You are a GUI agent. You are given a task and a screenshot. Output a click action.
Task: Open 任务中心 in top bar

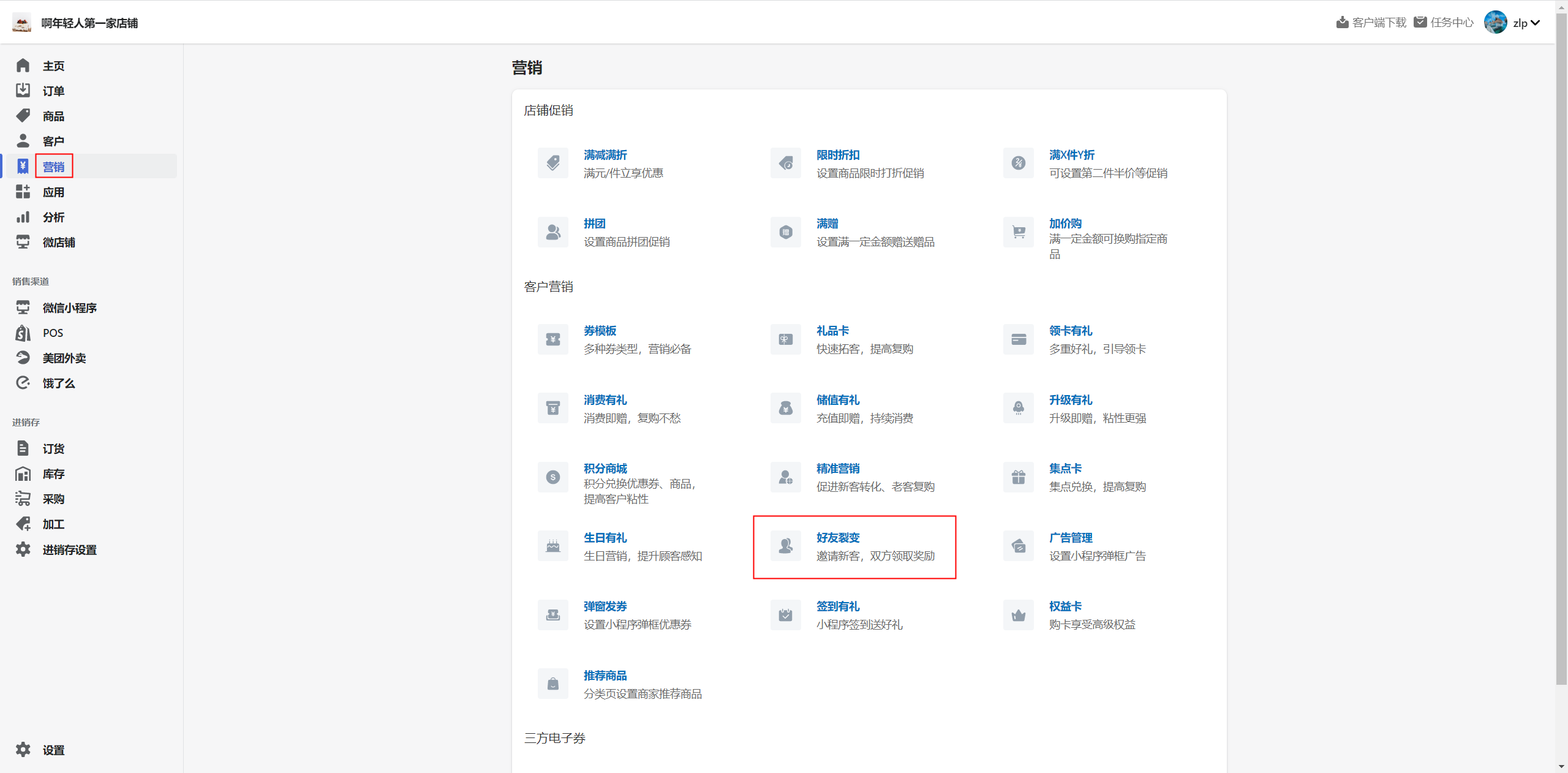click(x=1451, y=23)
